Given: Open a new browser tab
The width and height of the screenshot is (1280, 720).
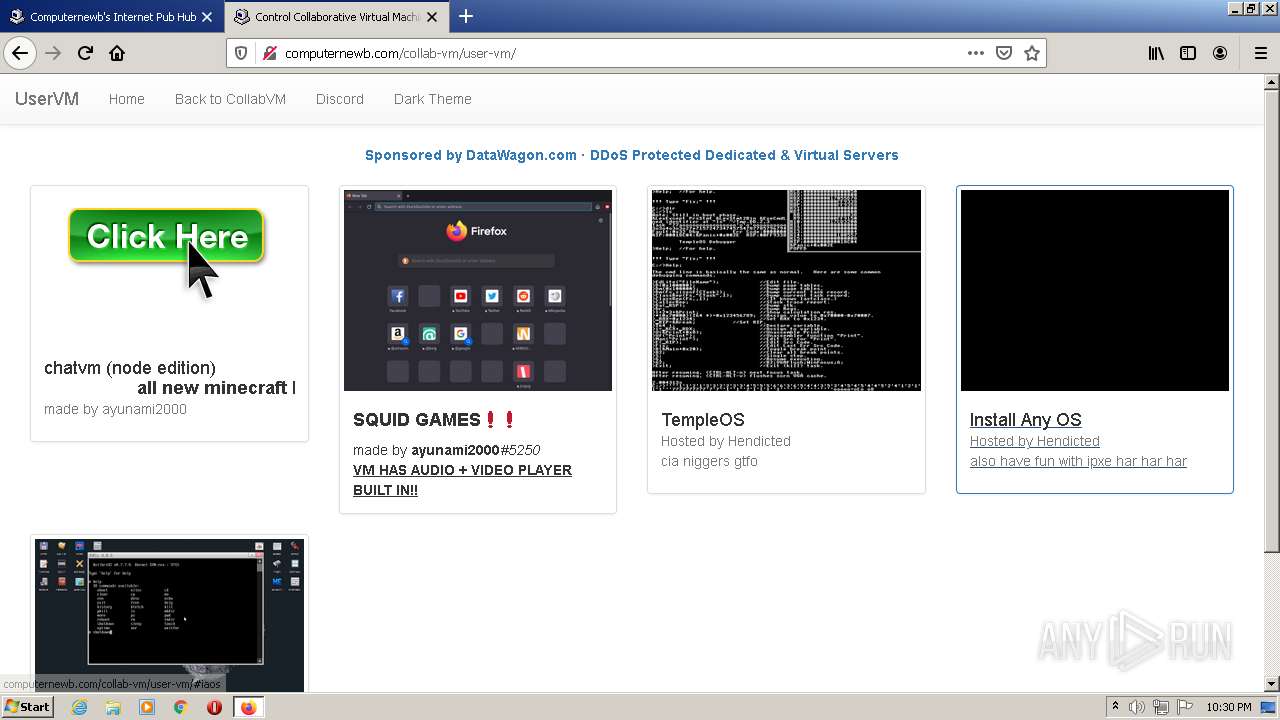Looking at the screenshot, I should [x=466, y=16].
